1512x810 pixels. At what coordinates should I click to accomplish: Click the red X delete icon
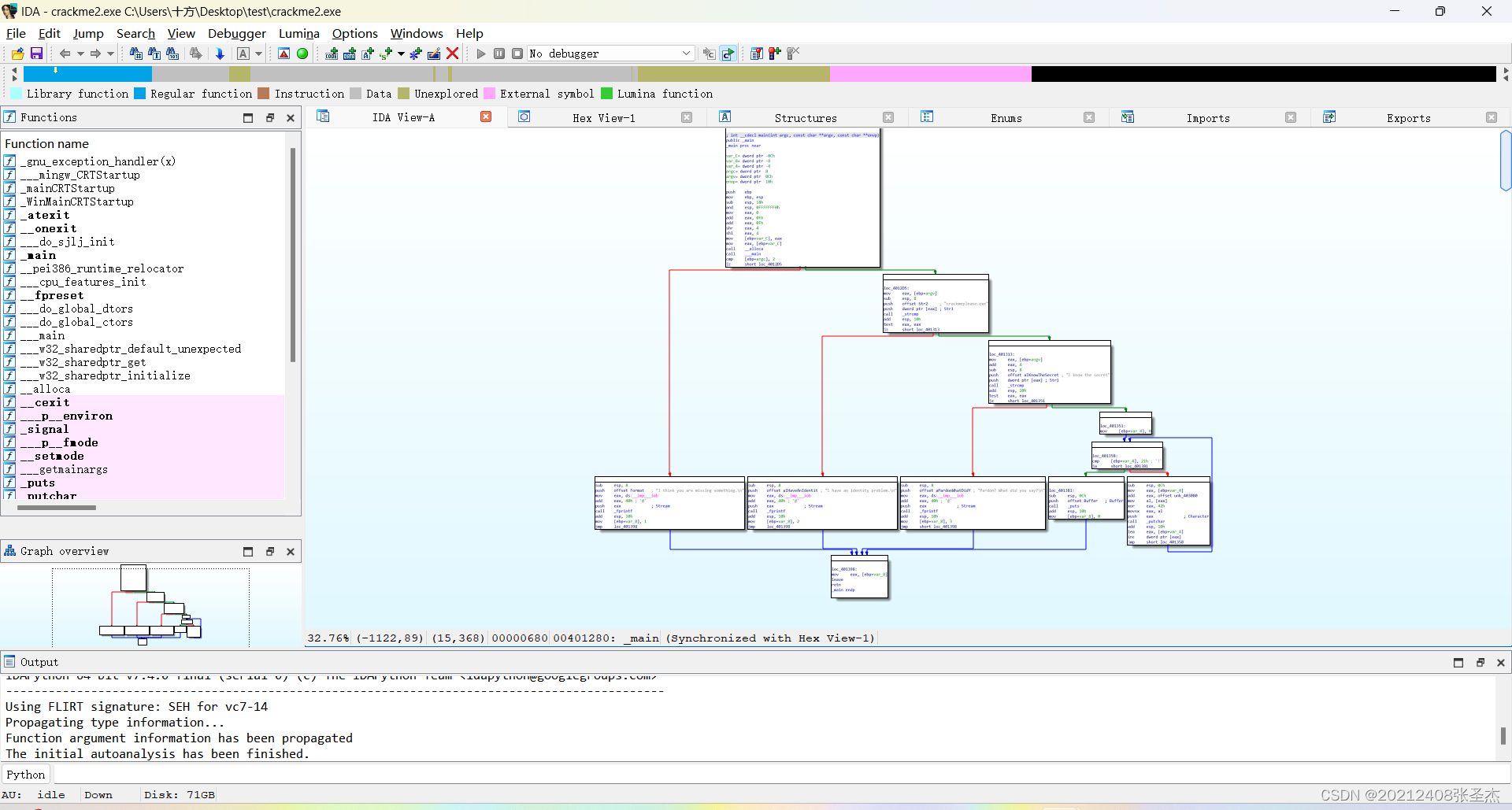coord(453,54)
